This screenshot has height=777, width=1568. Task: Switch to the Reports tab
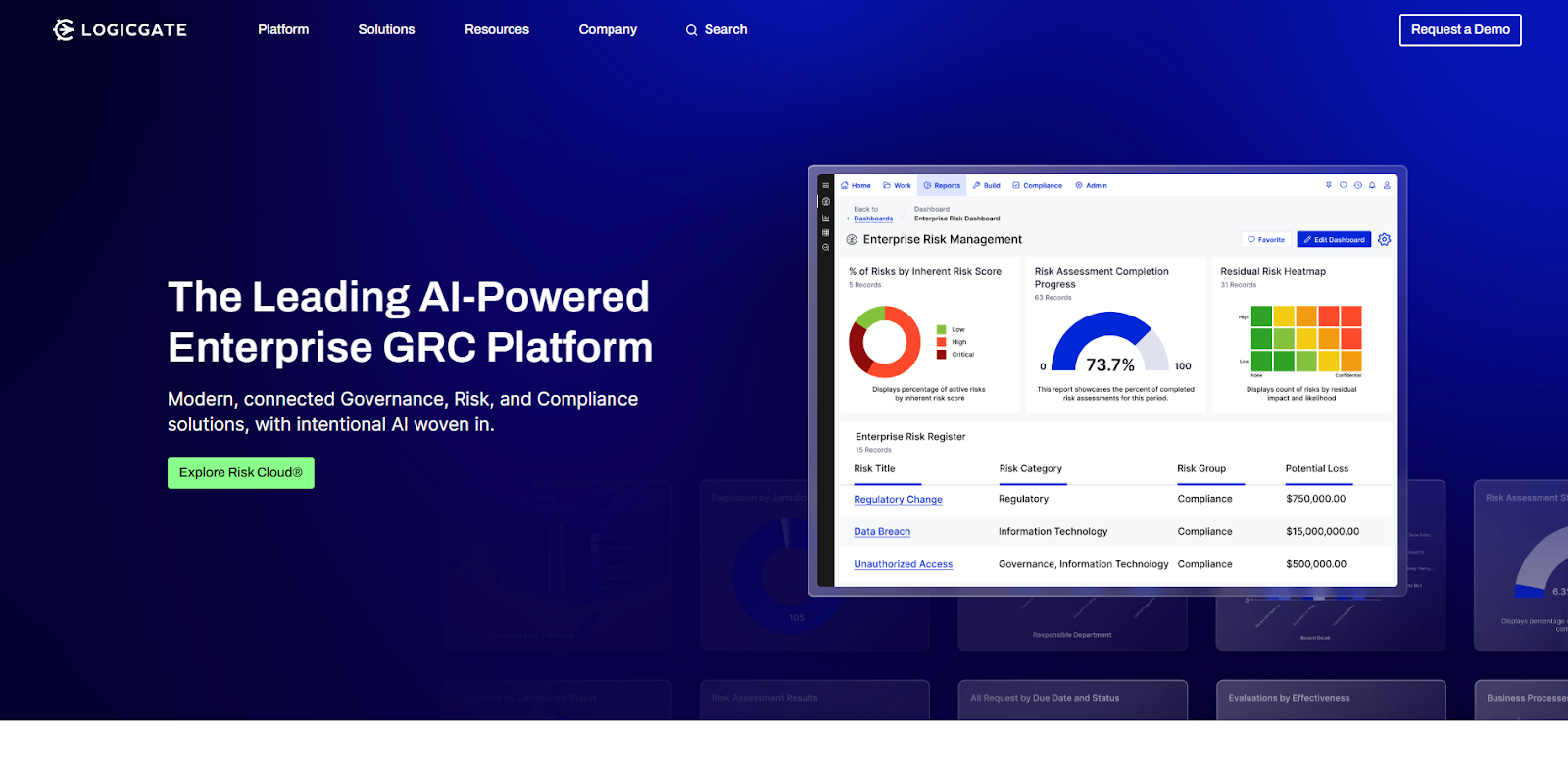tap(942, 185)
